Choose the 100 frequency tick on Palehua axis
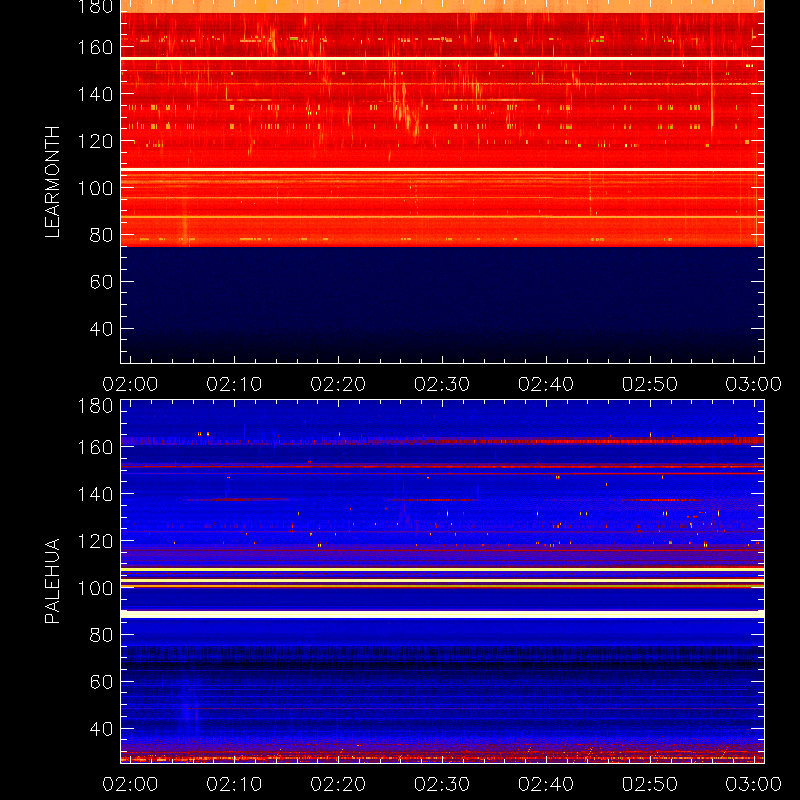This screenshot has width=800, height=800. pos(95,588)
